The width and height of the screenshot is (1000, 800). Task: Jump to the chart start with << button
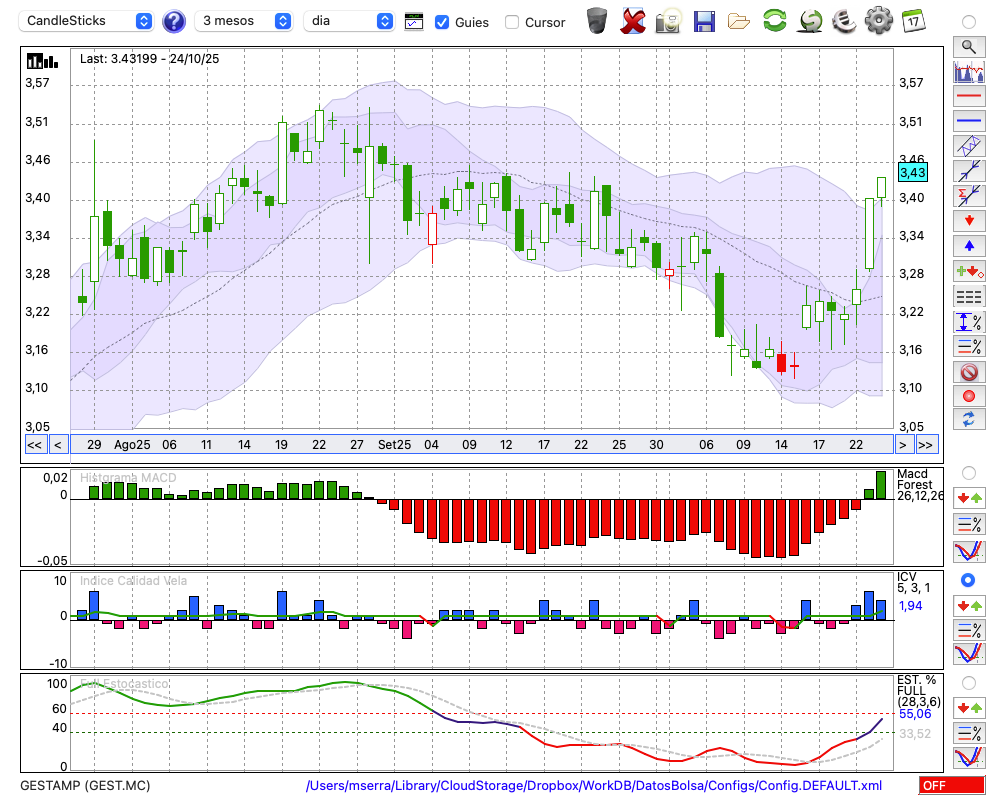click(34, 445)
